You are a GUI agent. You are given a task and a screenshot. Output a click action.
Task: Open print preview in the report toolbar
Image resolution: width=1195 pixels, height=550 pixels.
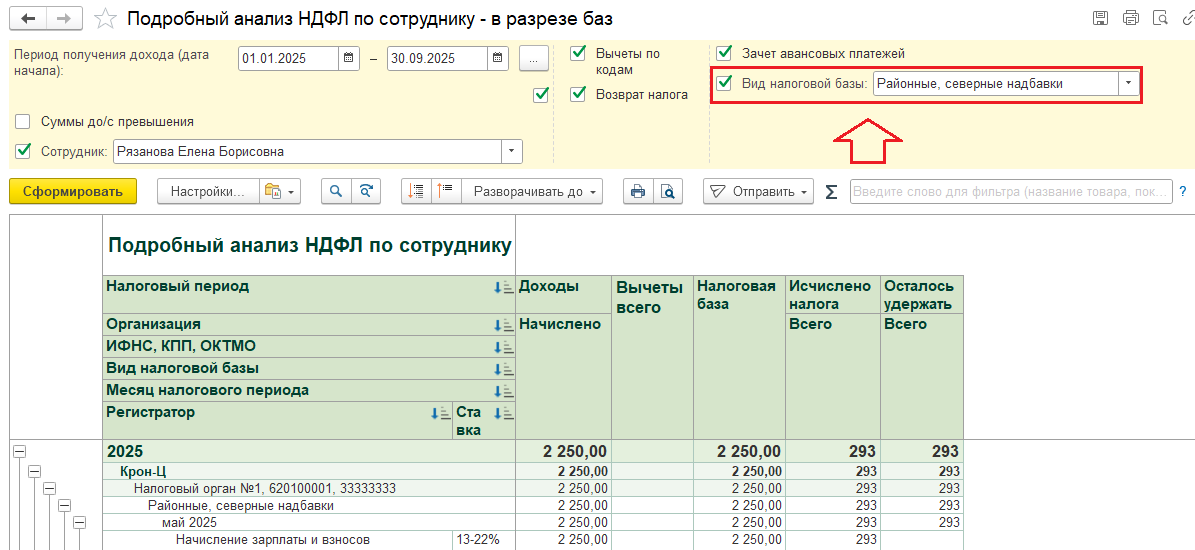[667, 192]
